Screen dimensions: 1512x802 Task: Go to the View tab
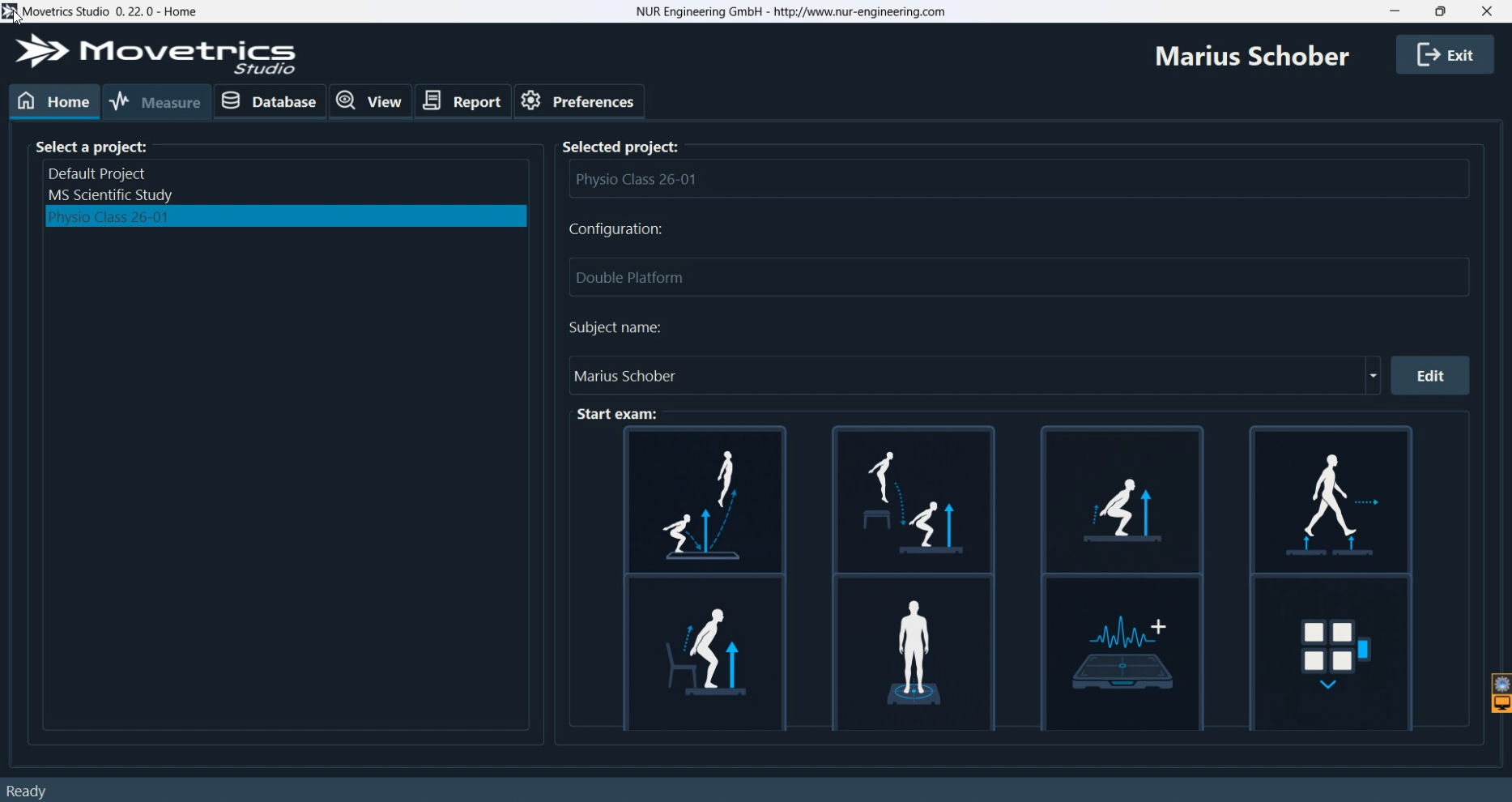point(370,102)
